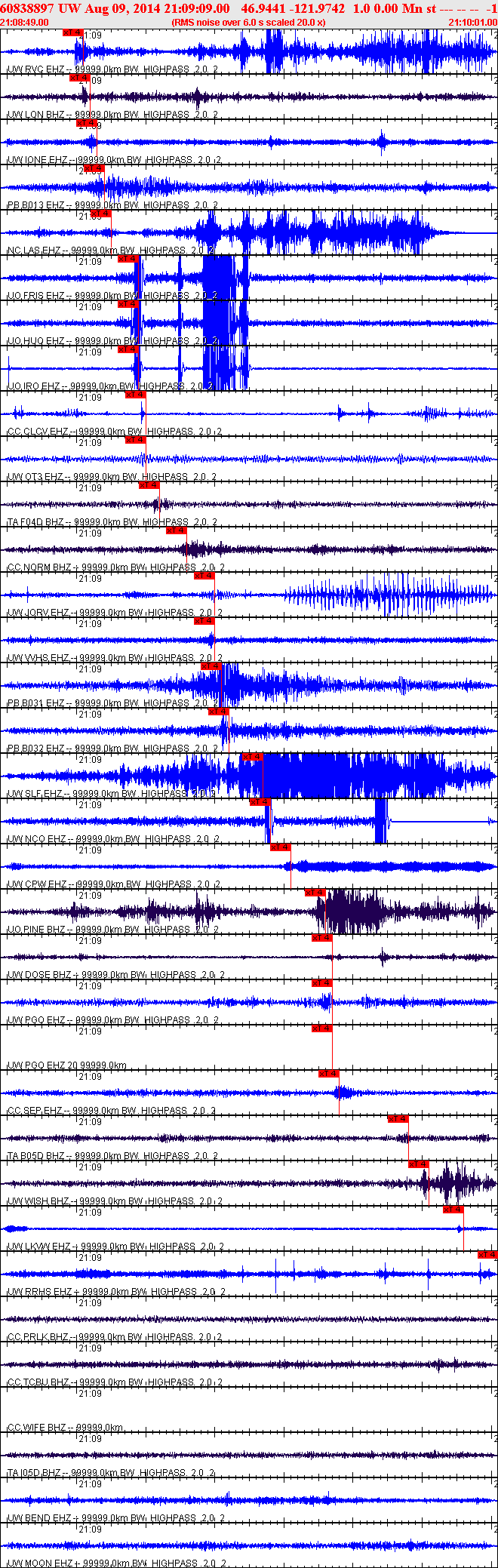
Task: Select the UW IONE EHZ trace label
Action: click(114, 160)
